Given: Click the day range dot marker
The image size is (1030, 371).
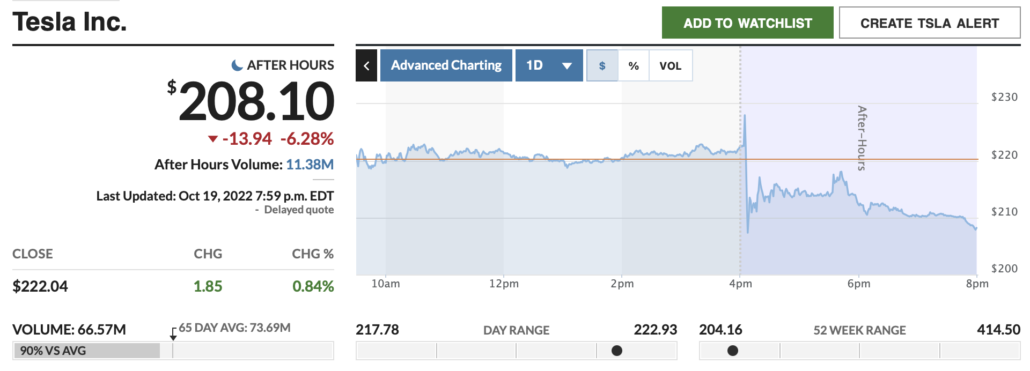Looking at the screenshot, I should [617, 351].
